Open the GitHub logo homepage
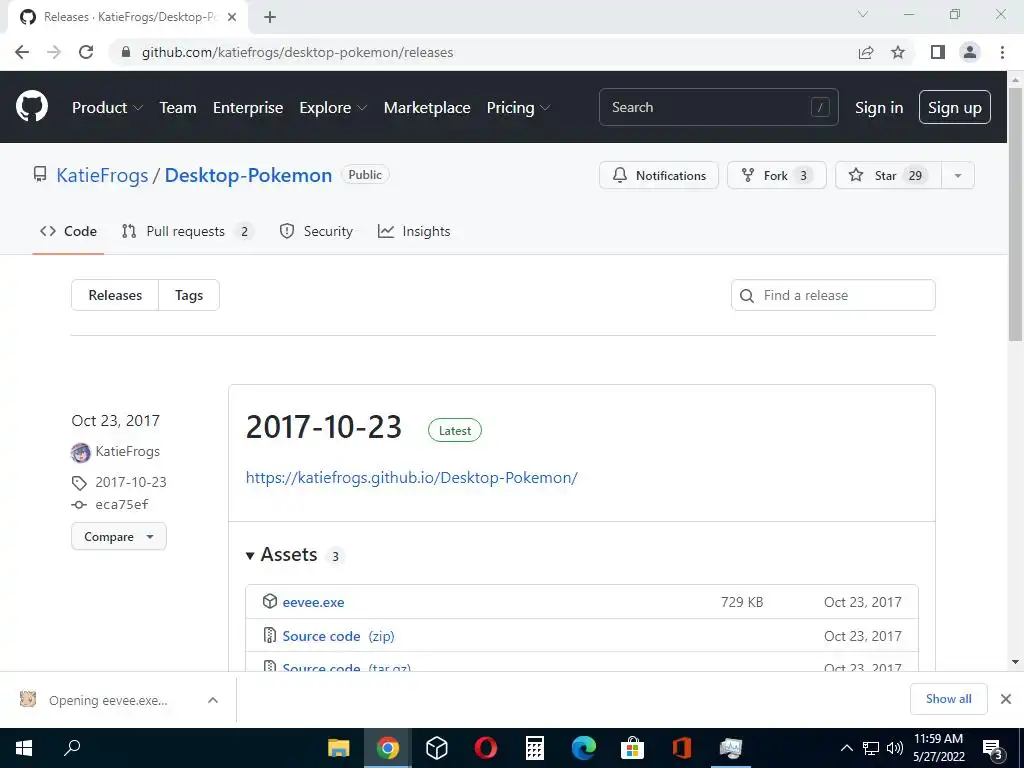This screenshot has width=1024, height=768. (x=32, y=107)
